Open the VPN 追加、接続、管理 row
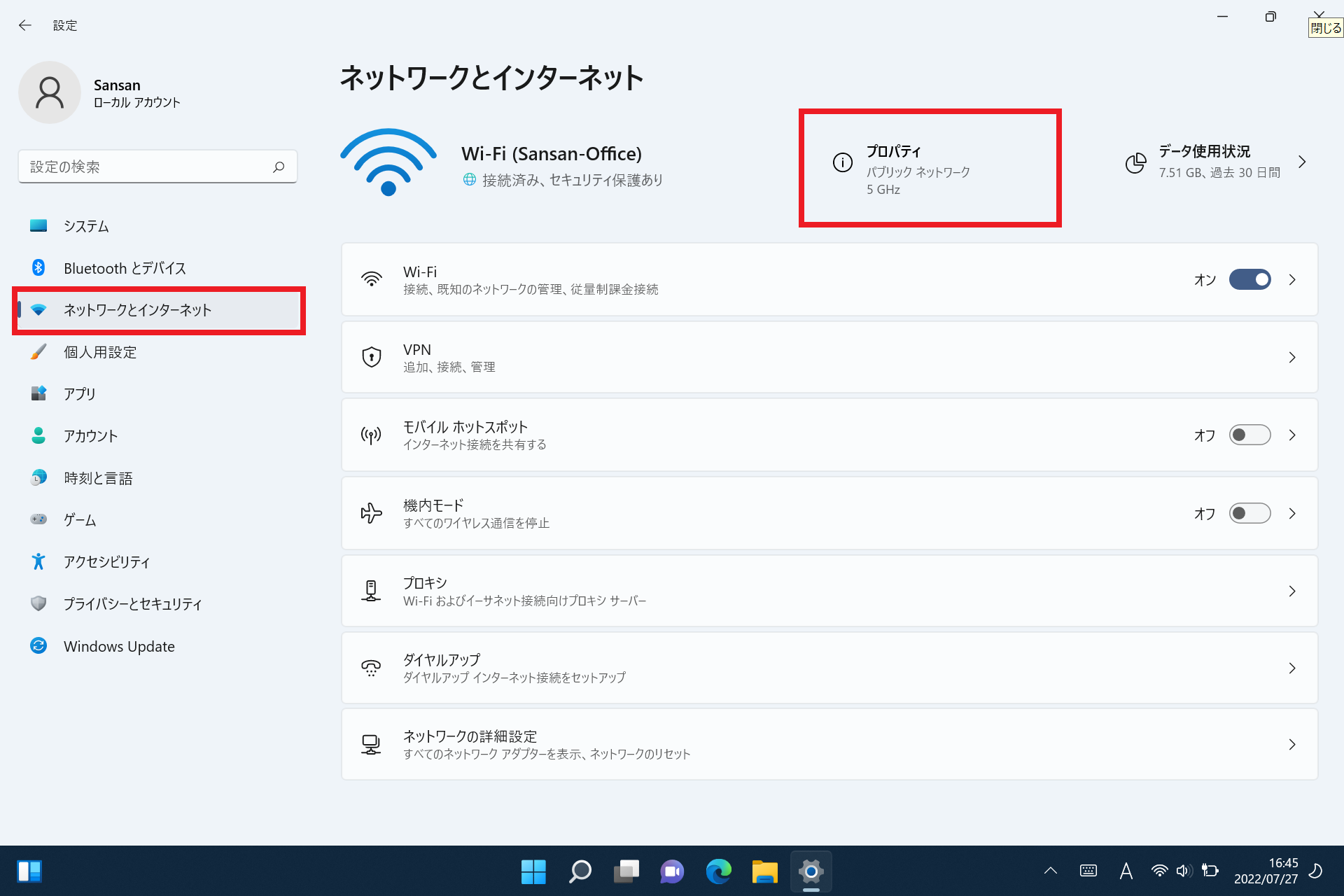The width and height of the screenshot is (1344, 896). [x=829, y=357]
